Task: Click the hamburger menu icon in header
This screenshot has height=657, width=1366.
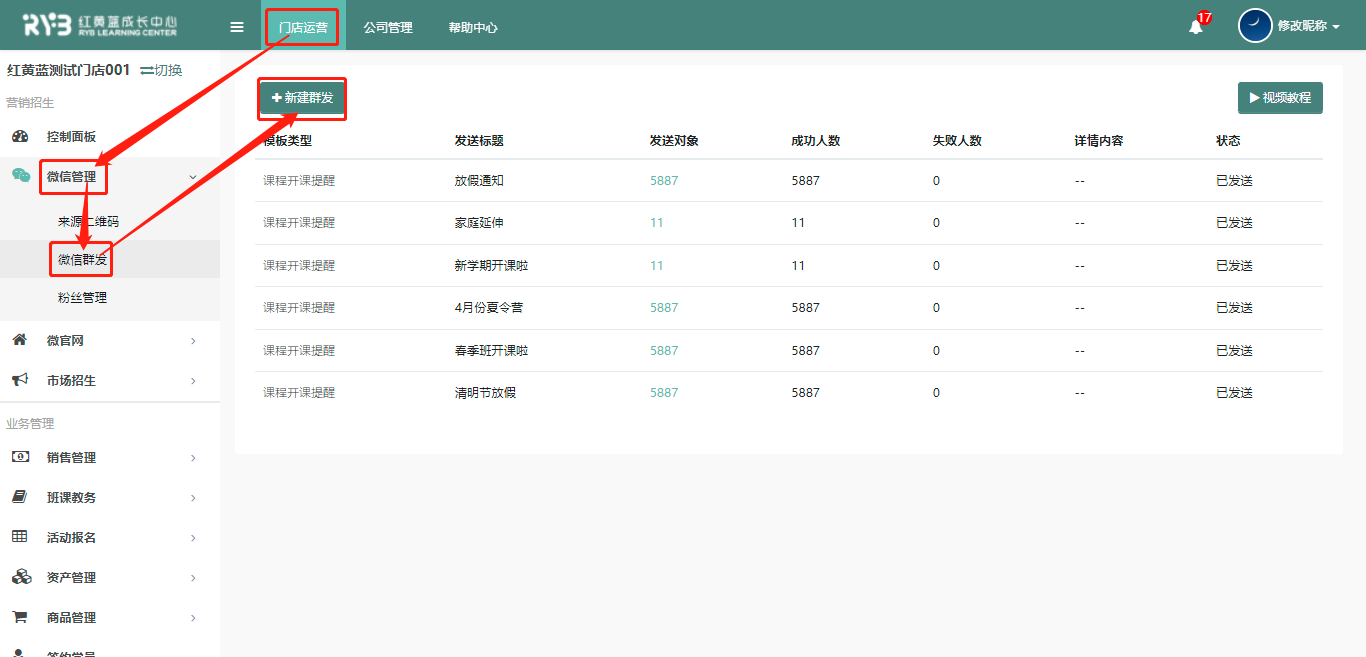Action: coord(237,27)
